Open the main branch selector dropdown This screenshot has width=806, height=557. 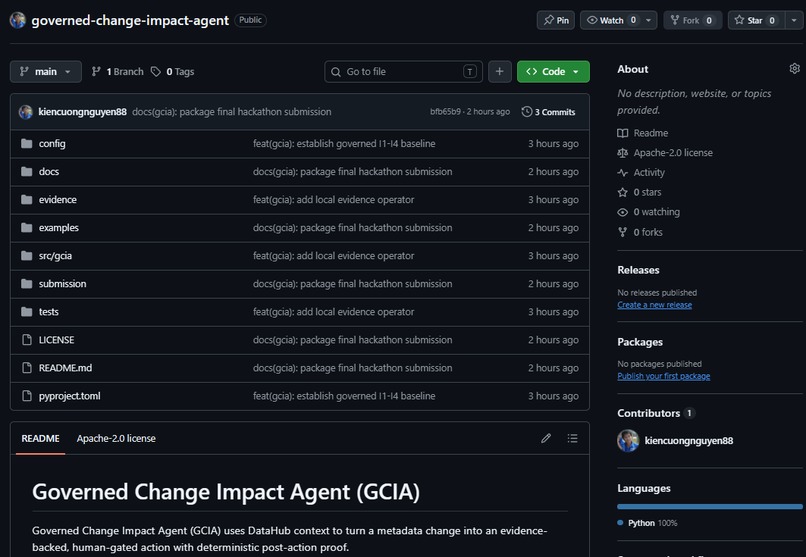pos(45,71)
